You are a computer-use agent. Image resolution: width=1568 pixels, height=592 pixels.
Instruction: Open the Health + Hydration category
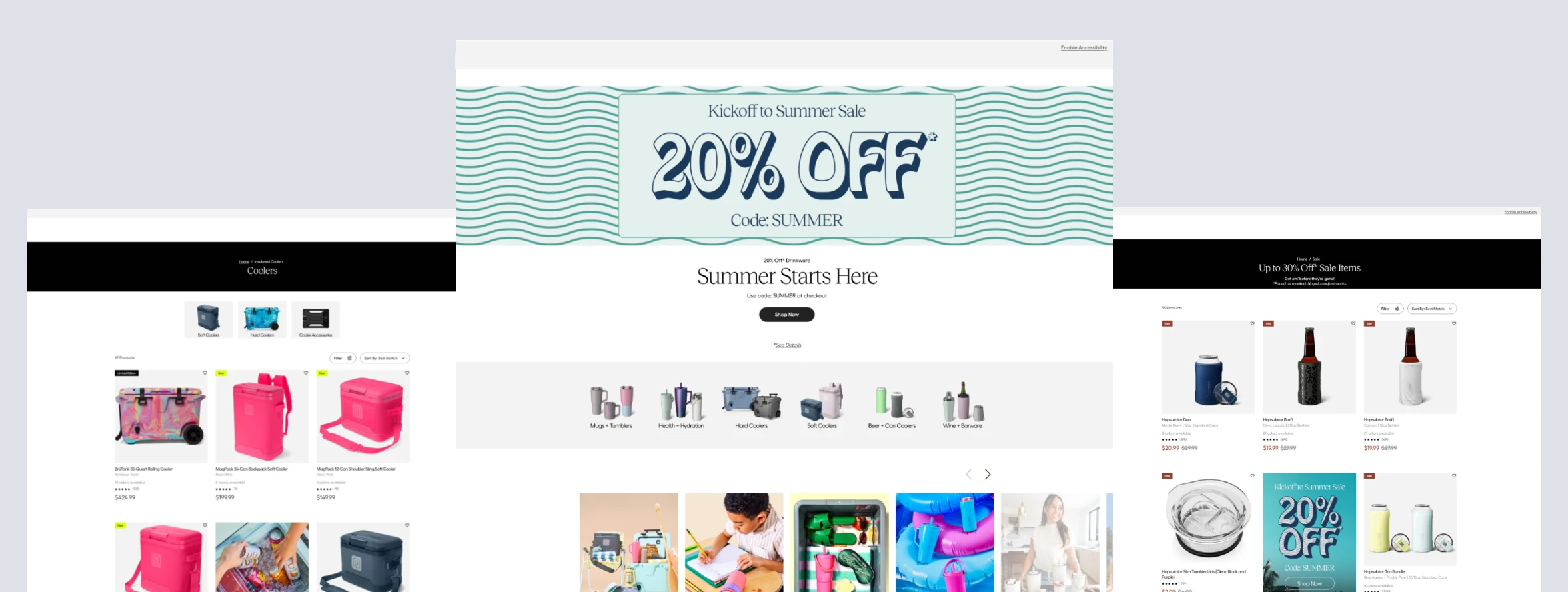[681, 407]
